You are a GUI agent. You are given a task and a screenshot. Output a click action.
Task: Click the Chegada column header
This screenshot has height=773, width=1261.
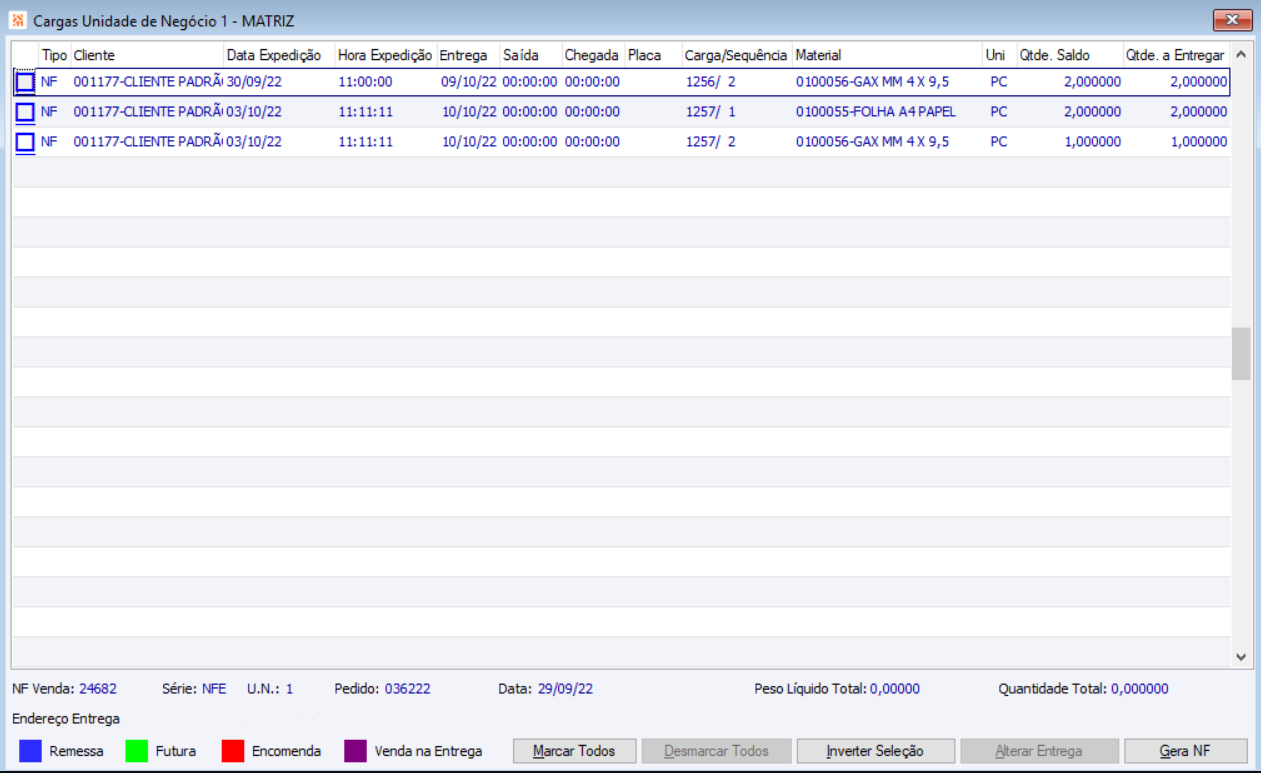593,55
